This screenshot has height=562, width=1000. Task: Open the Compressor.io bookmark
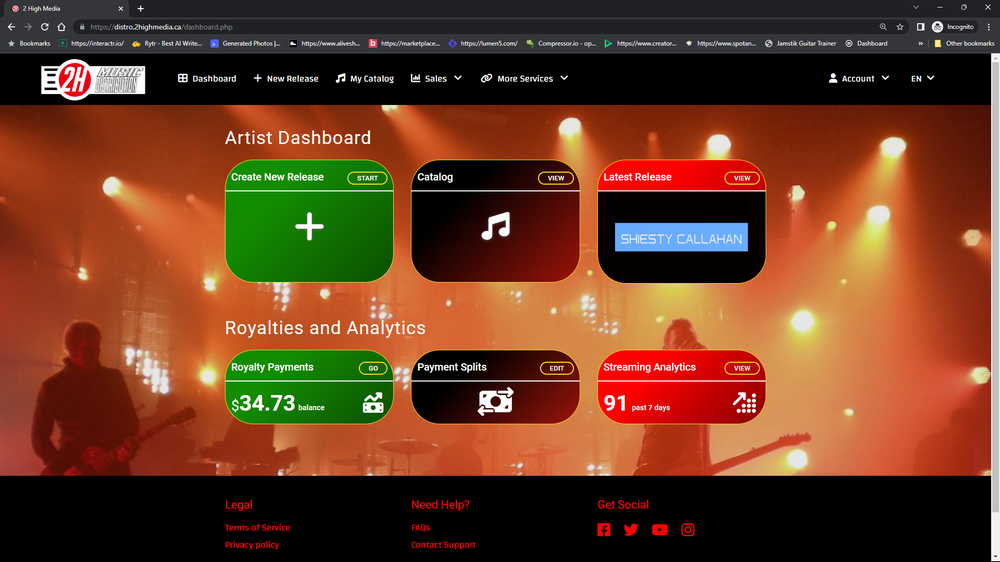pos(561,43)
